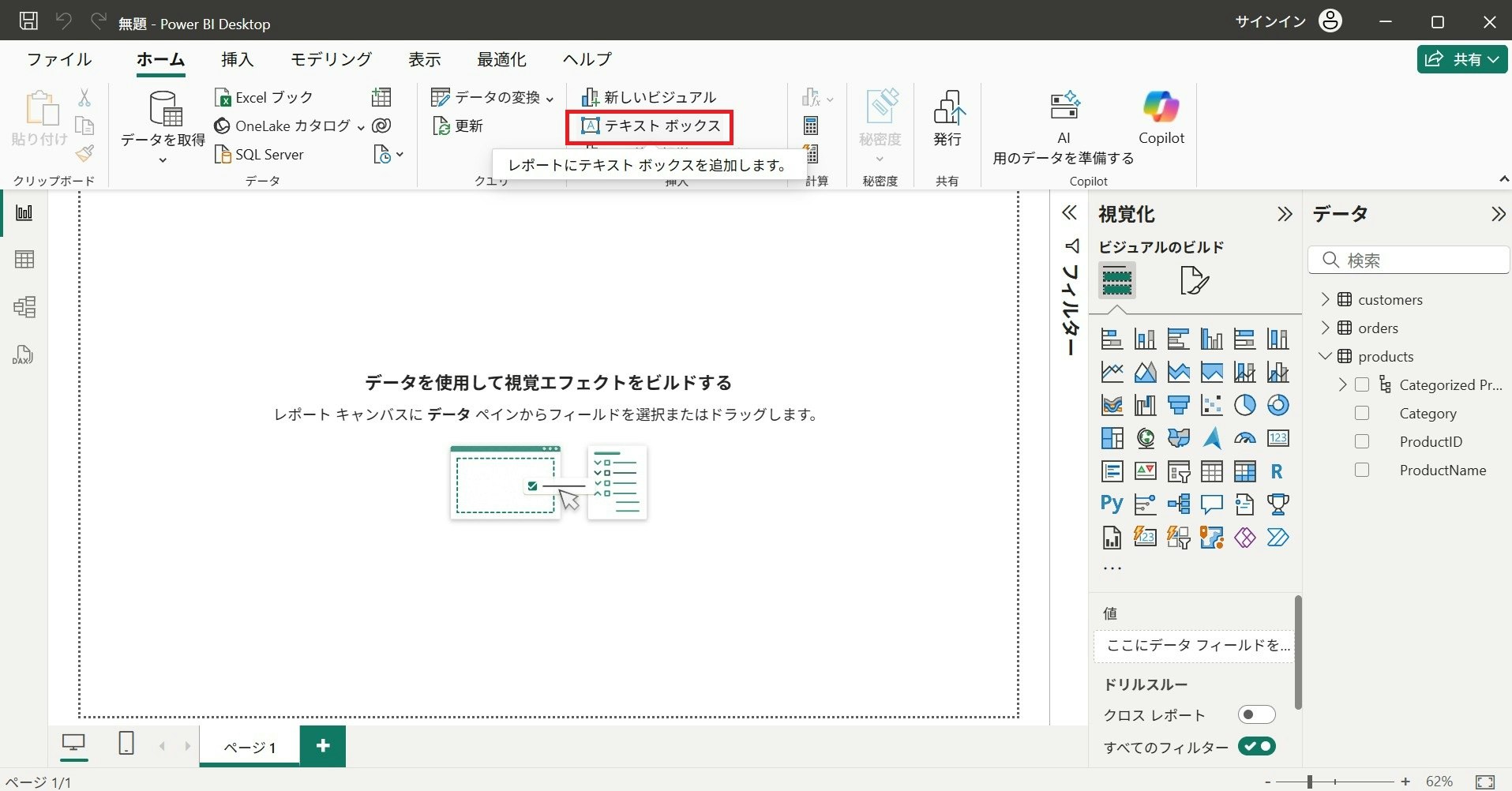Click the 発行 publish button

click(947, 118)
